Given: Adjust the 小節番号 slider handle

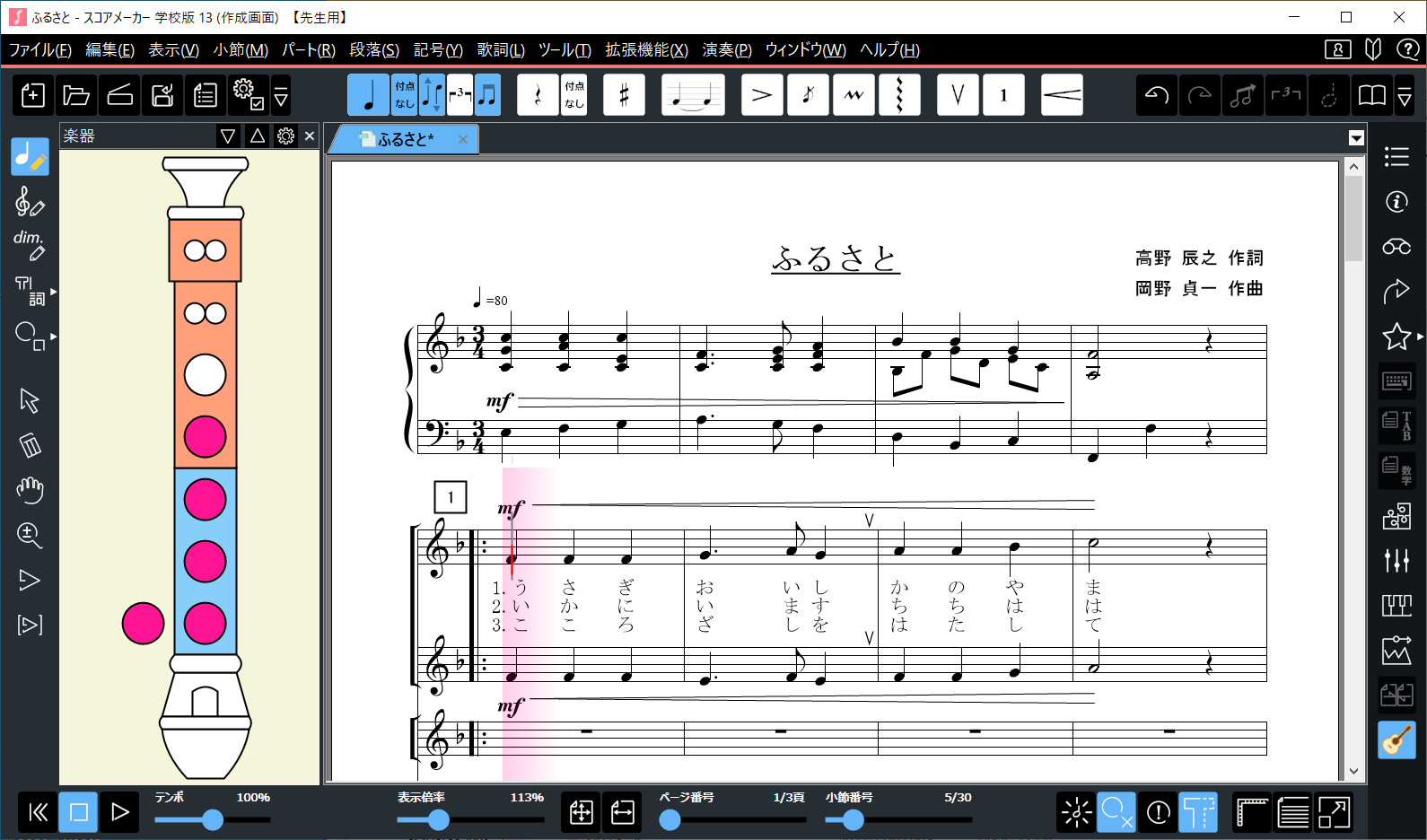Looking at the screenshot, I should (x=854, y=819).
